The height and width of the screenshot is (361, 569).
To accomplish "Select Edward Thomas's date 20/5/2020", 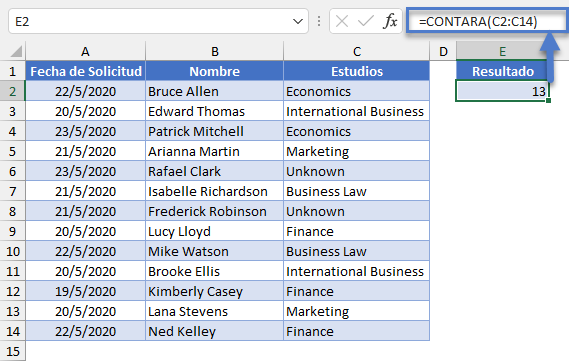I will pos(86,111).
